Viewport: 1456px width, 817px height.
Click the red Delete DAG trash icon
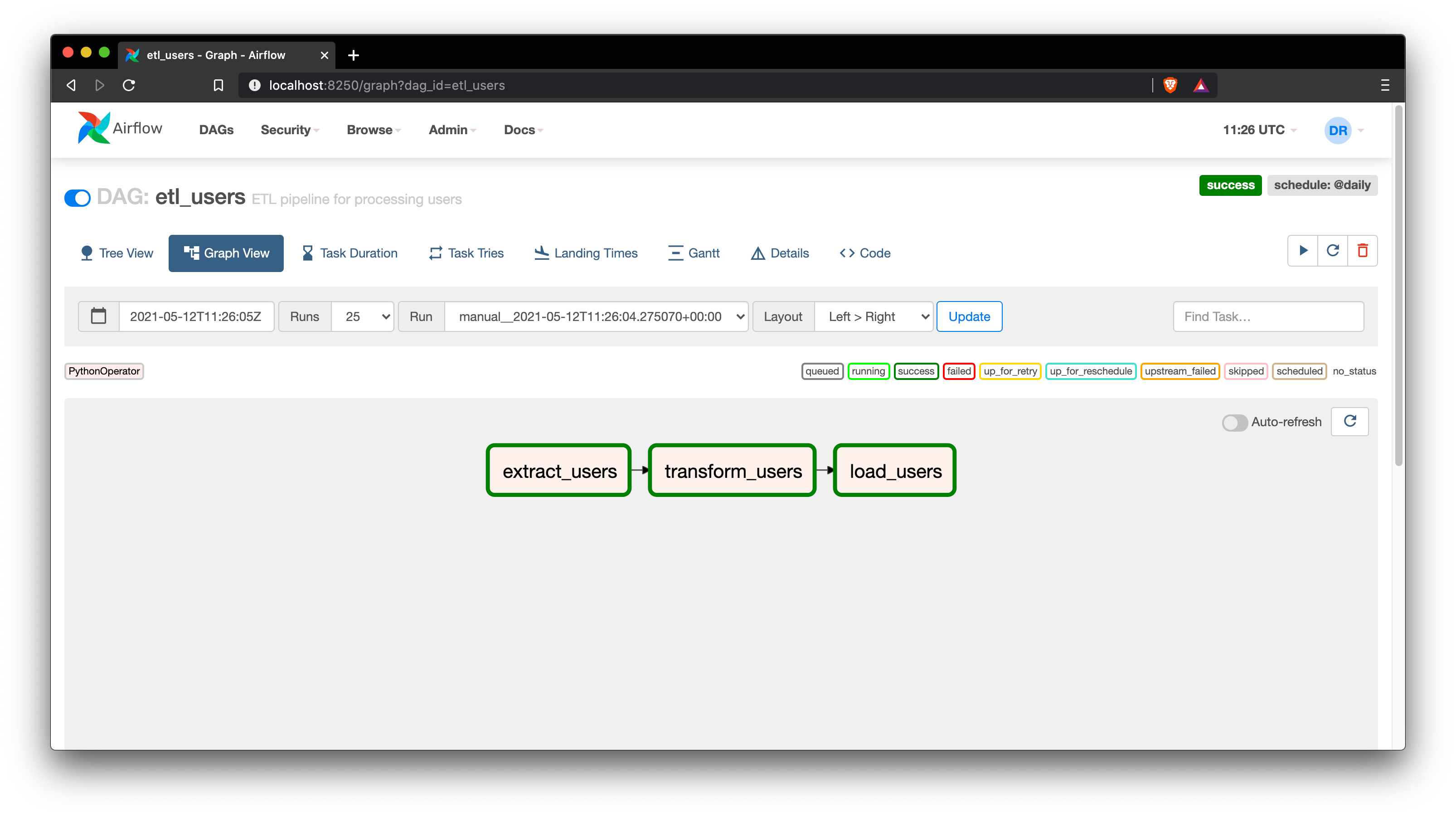pos(1363,250)
